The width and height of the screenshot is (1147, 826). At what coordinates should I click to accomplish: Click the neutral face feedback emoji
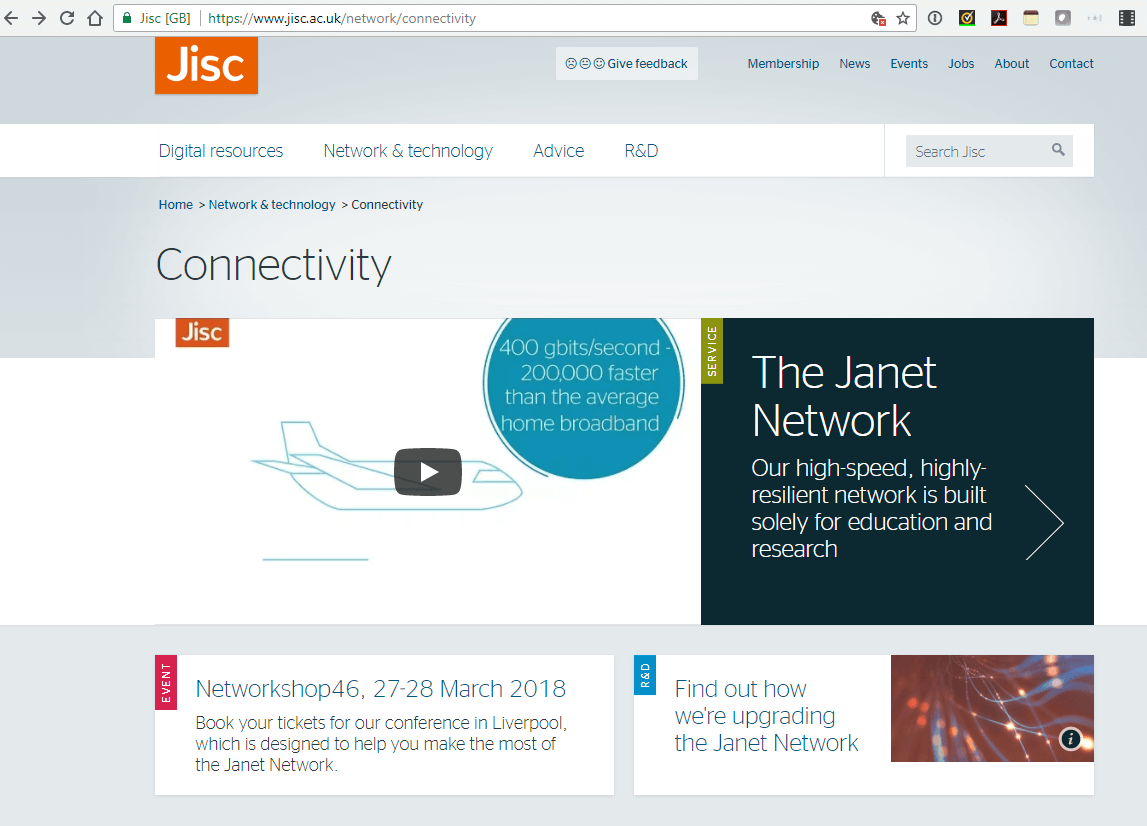tap(584, 63)
